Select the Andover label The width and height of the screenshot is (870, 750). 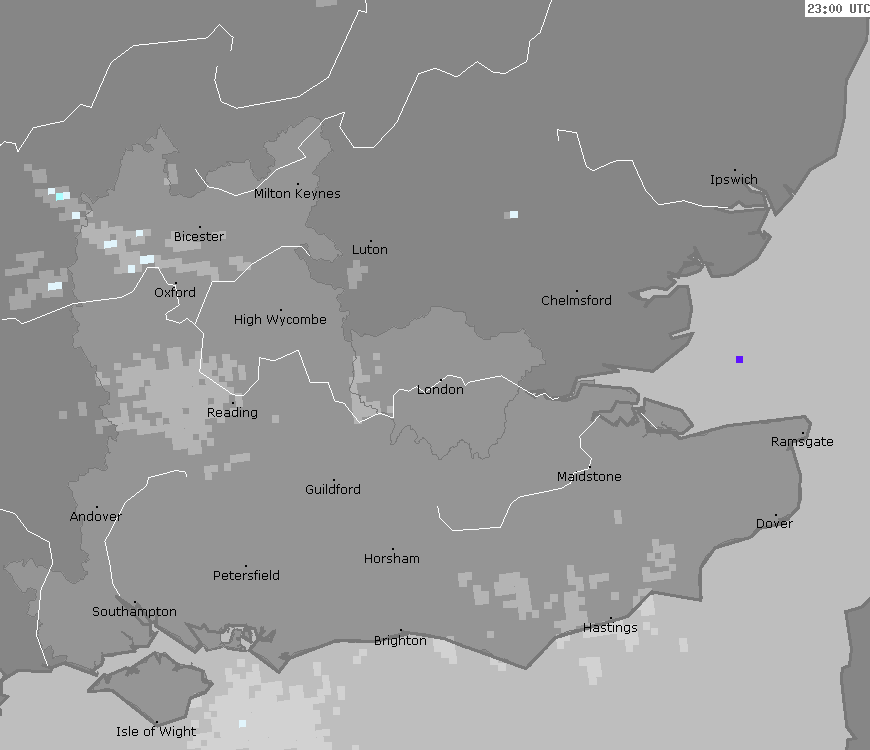pyautogui.click(x=95, y=516)
